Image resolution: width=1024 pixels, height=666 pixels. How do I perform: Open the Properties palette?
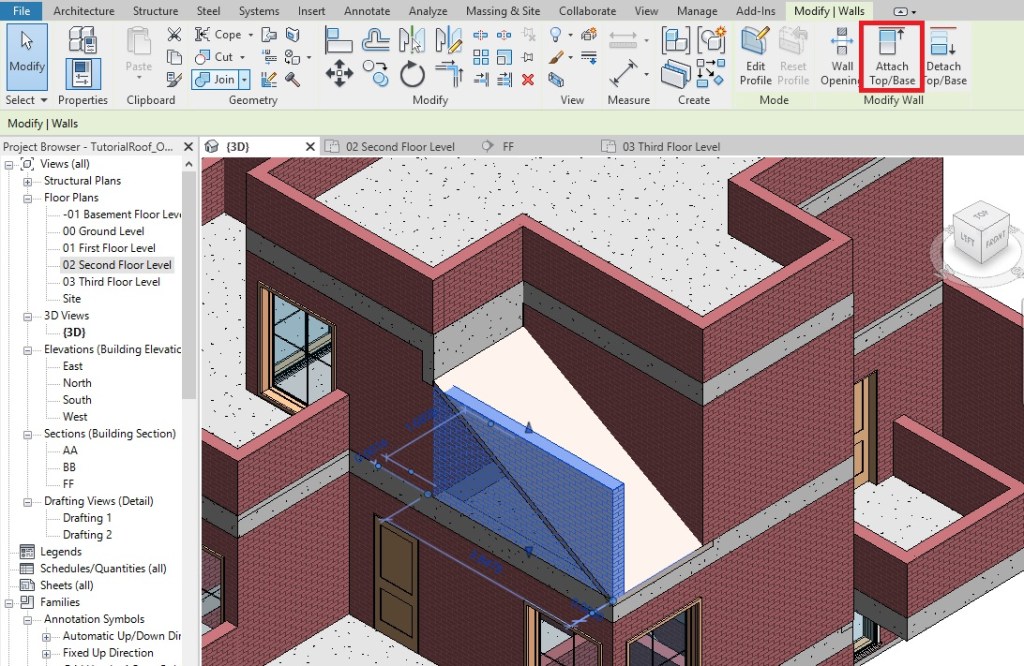(x=82, y=73)
